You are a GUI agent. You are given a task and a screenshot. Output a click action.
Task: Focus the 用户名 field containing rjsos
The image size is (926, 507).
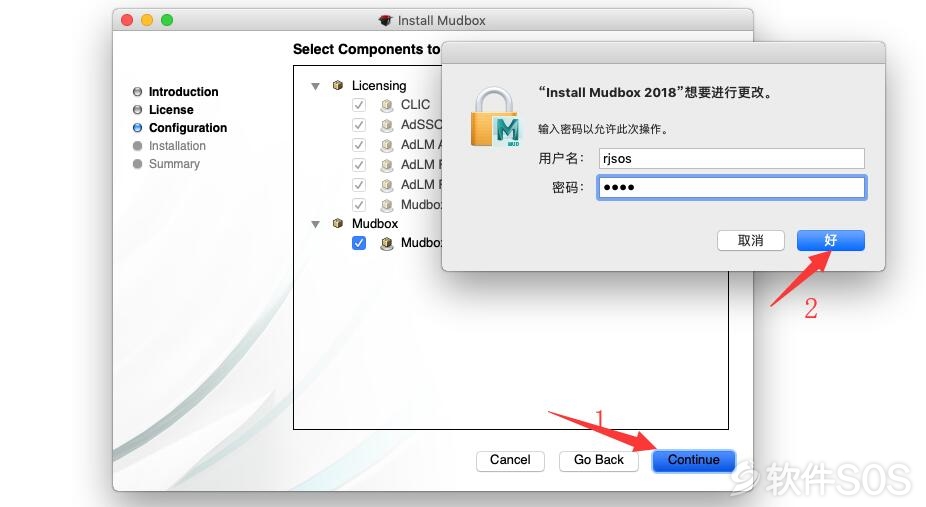pyautogui.click(x=731, y=158)
